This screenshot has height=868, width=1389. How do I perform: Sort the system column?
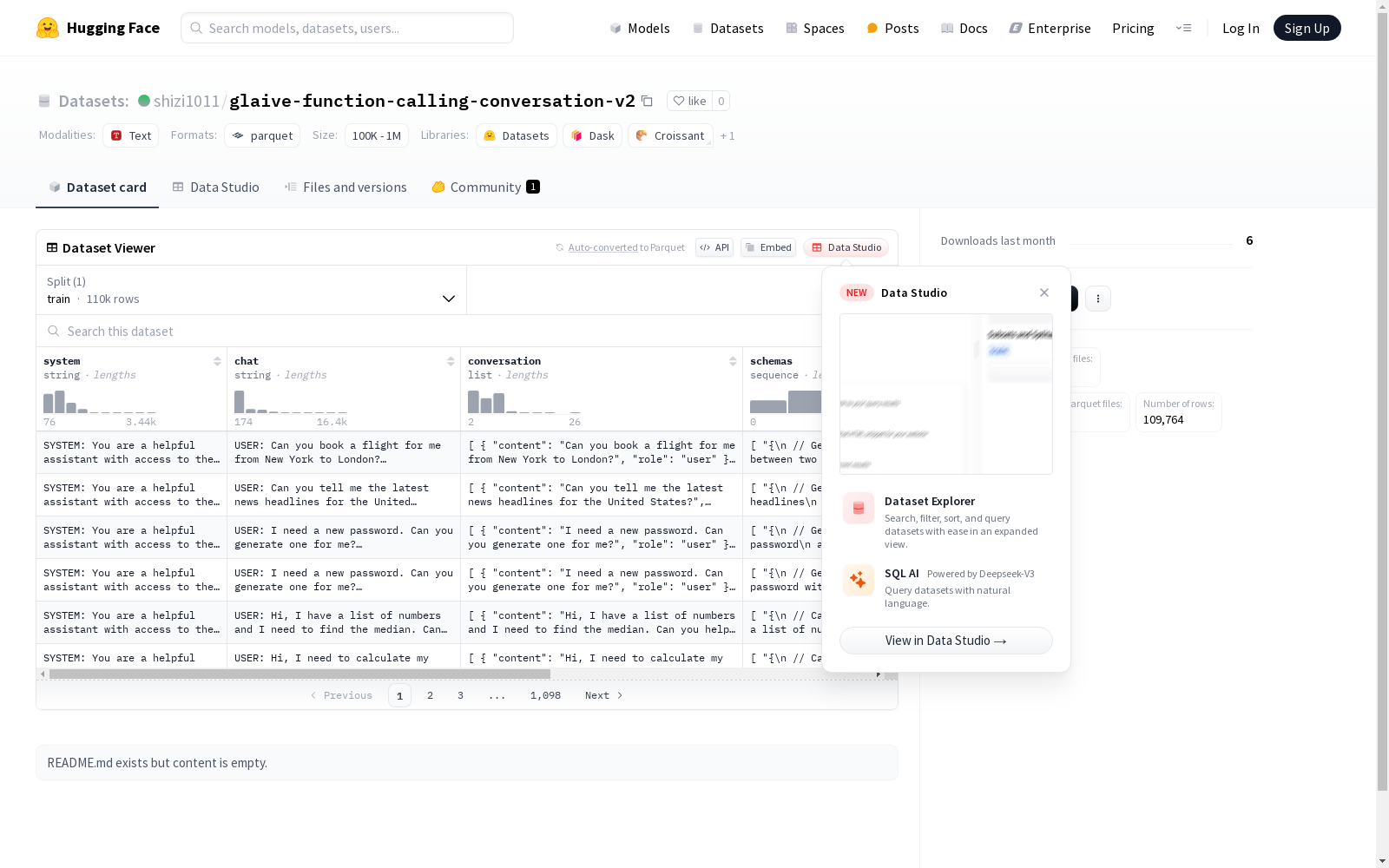pyautogui.click(x=217, y=361)
